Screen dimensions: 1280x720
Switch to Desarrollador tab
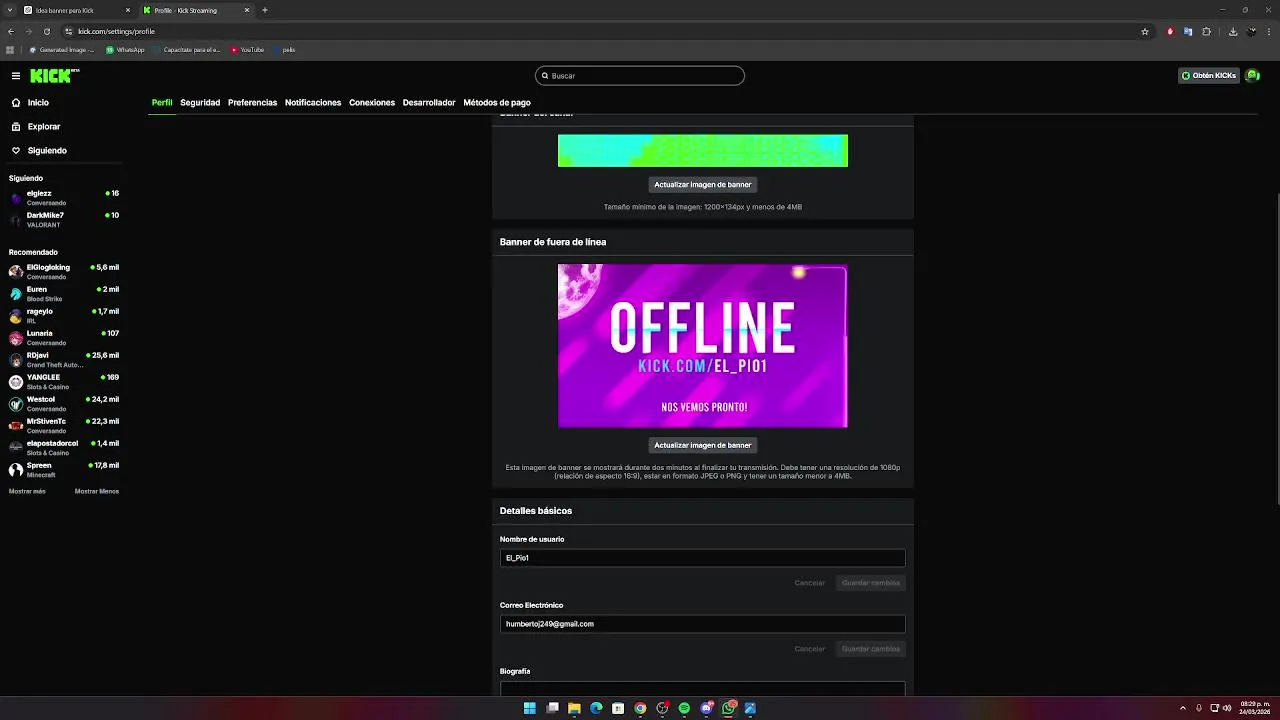point(429,103)
